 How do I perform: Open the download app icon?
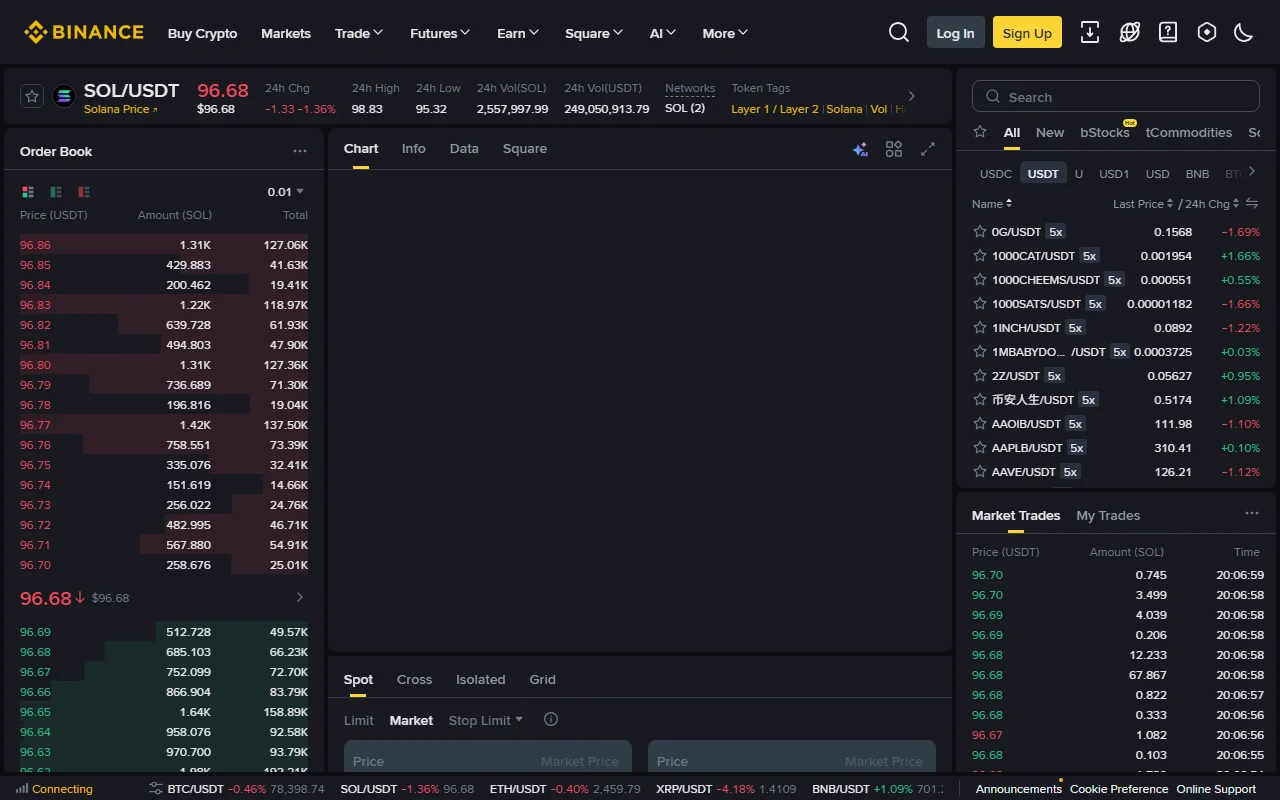(x=1090, y=33)
